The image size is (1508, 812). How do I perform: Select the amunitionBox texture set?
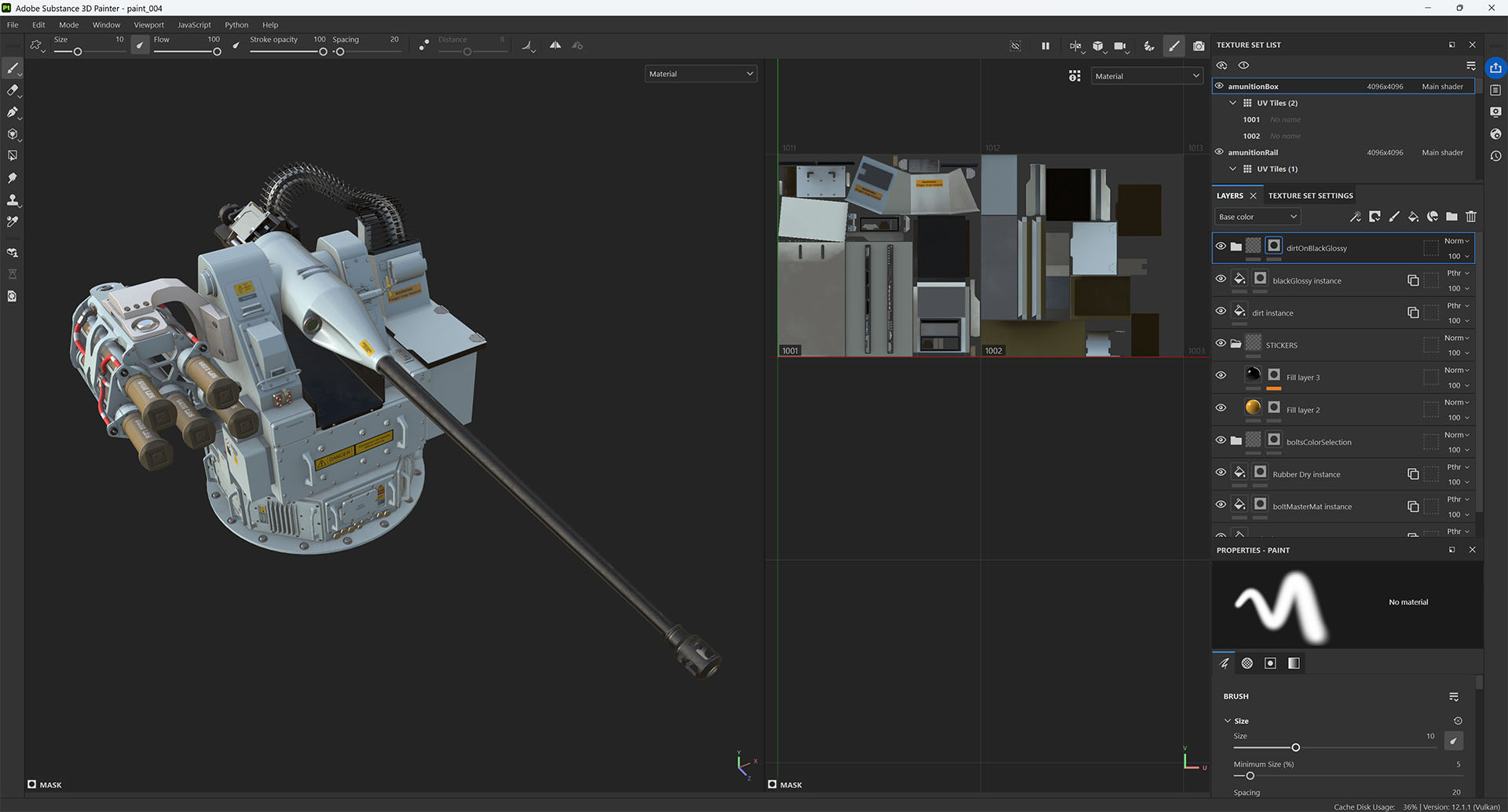click(1343, 86)
